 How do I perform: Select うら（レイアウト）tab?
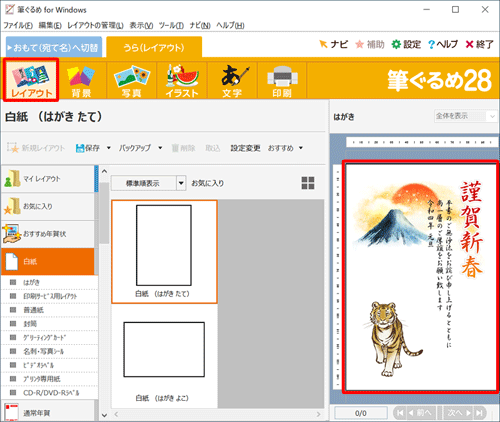pyautogui.click(x=154, y=47)
